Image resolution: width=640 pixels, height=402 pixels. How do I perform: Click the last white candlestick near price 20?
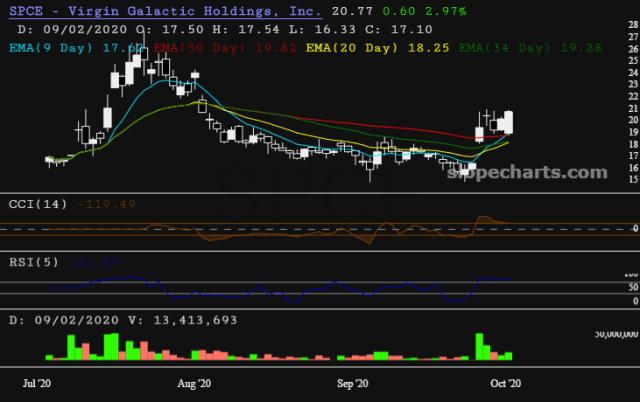[509, 122]
